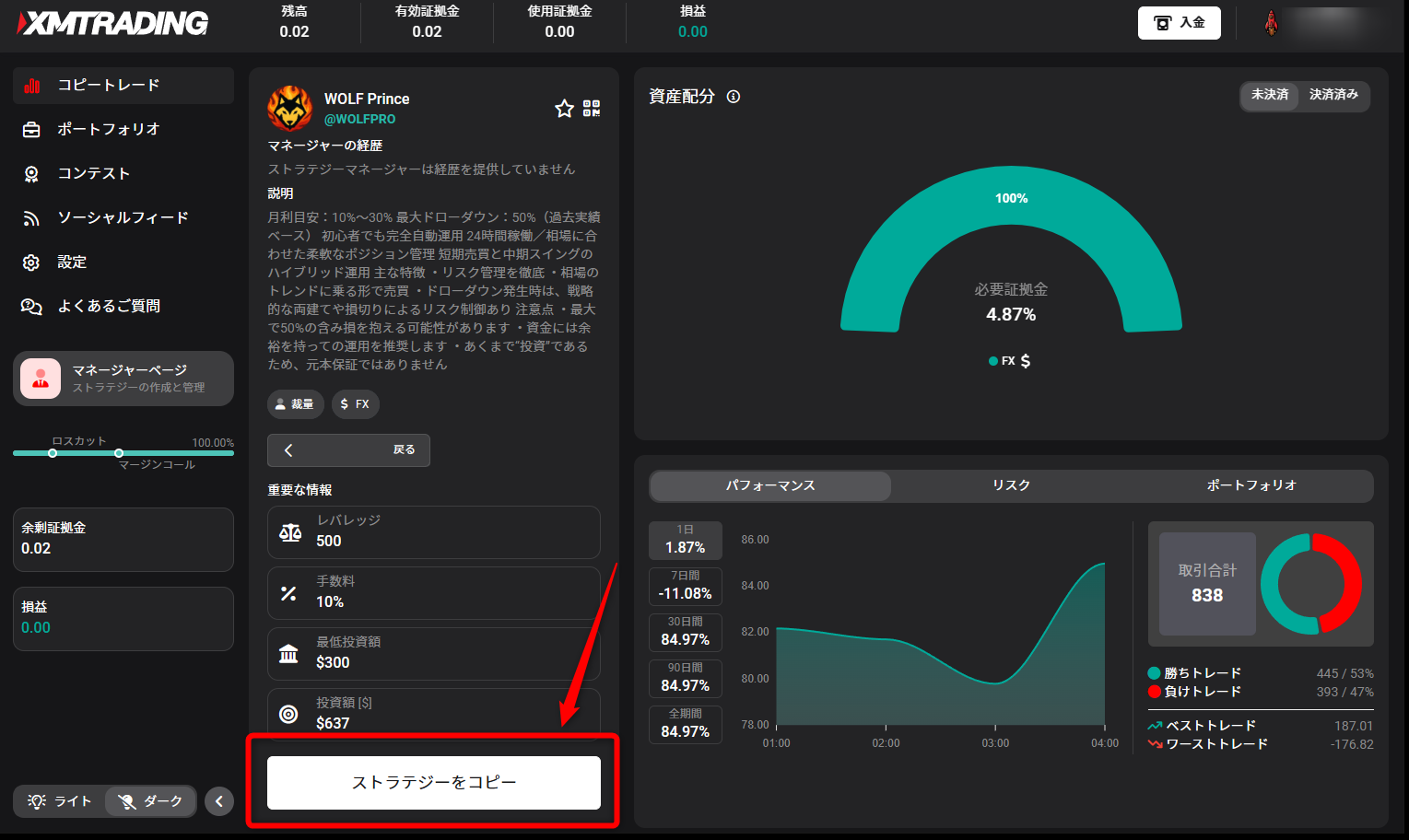Click ストラテジーをコピー button
Image resolution: width=1409 pixels, height=840 pixels.
434,783
